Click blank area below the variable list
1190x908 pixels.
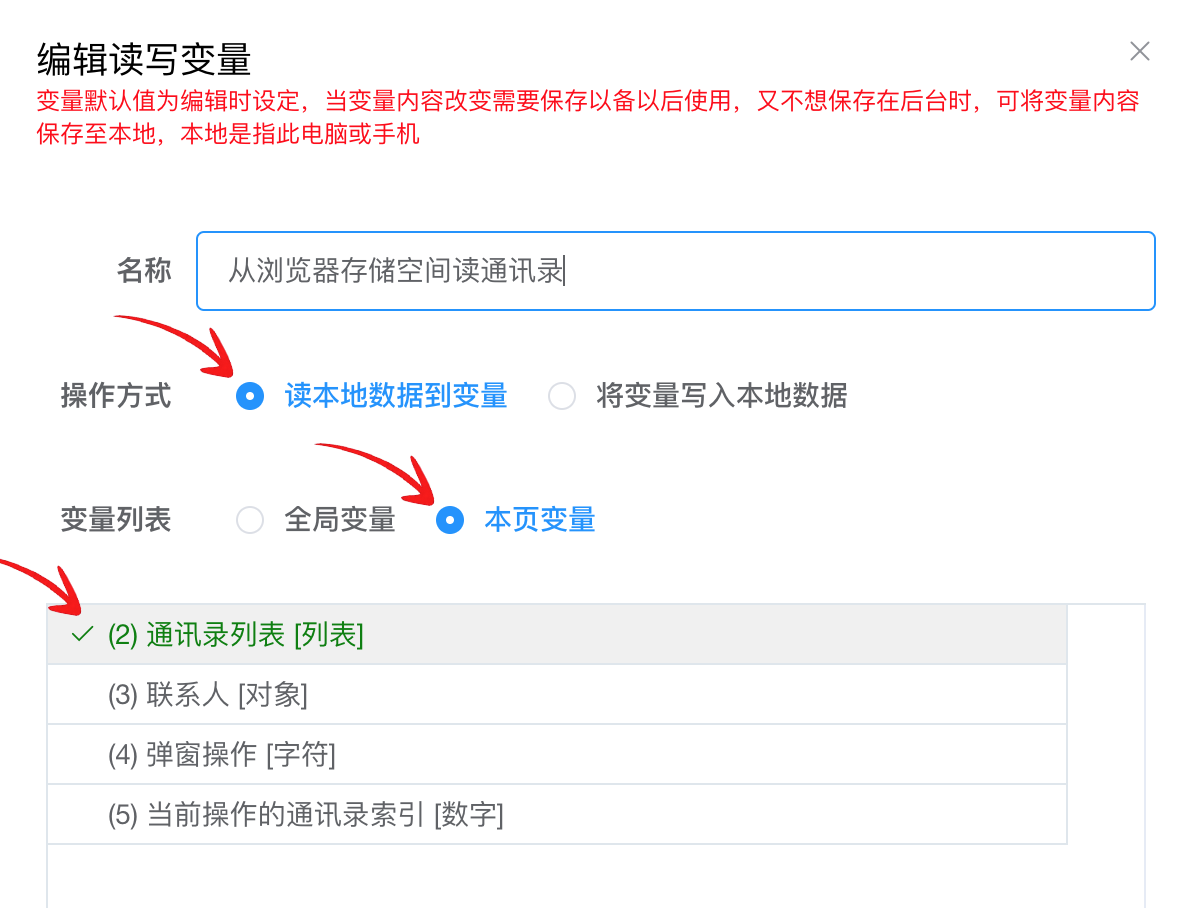pos(596,876)
